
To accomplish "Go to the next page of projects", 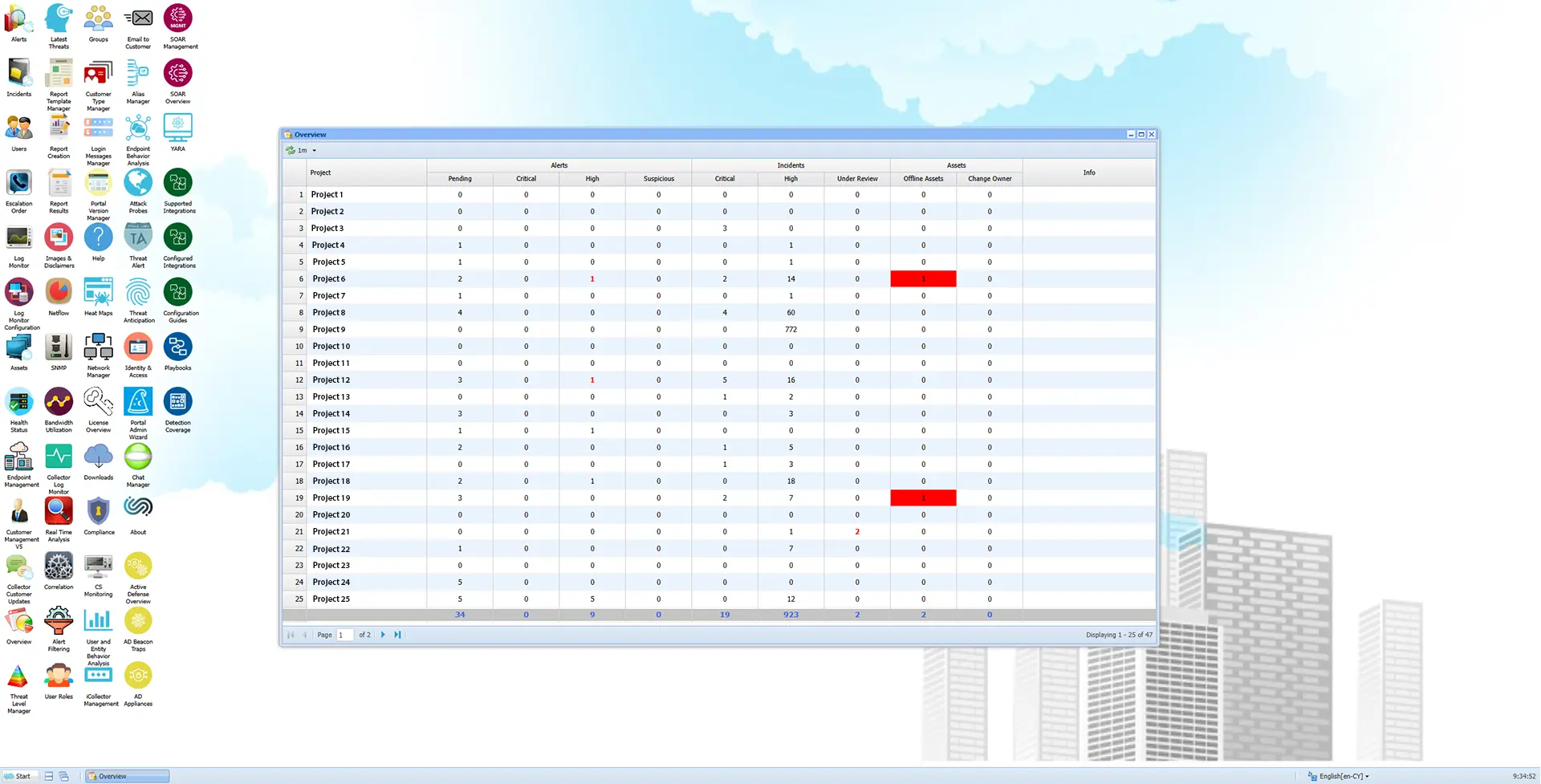I will point(383,635).
